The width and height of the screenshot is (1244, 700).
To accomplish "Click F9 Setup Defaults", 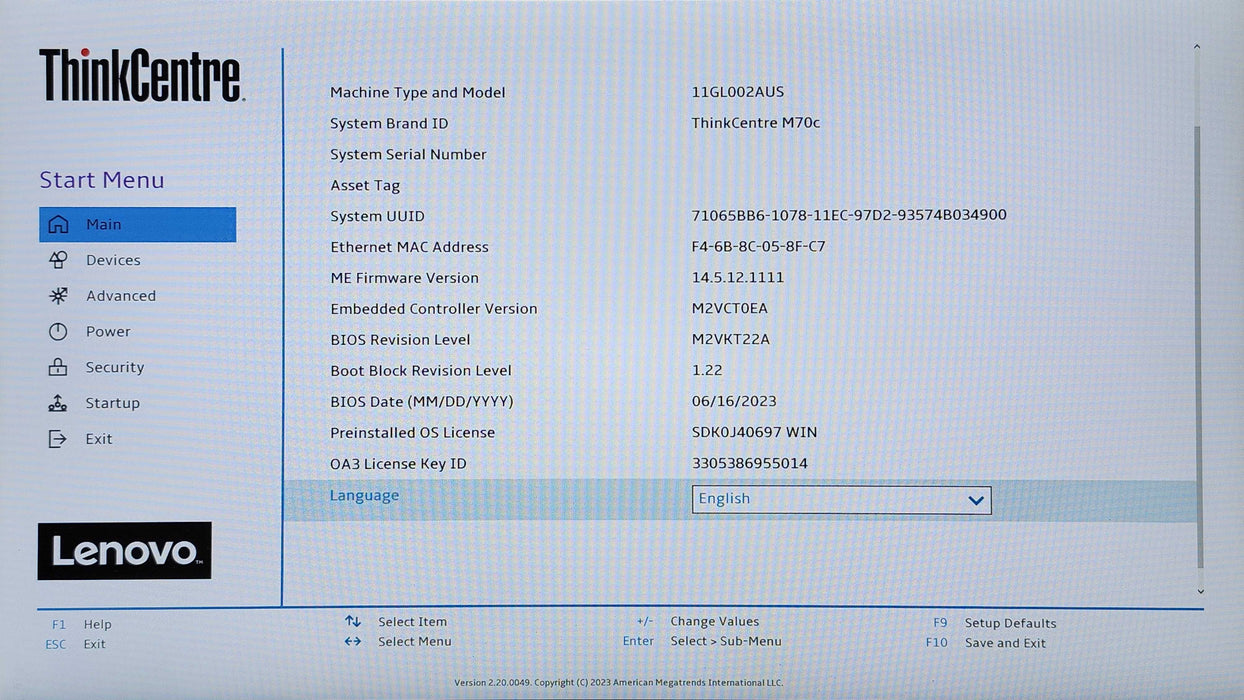I will (995, 623).
